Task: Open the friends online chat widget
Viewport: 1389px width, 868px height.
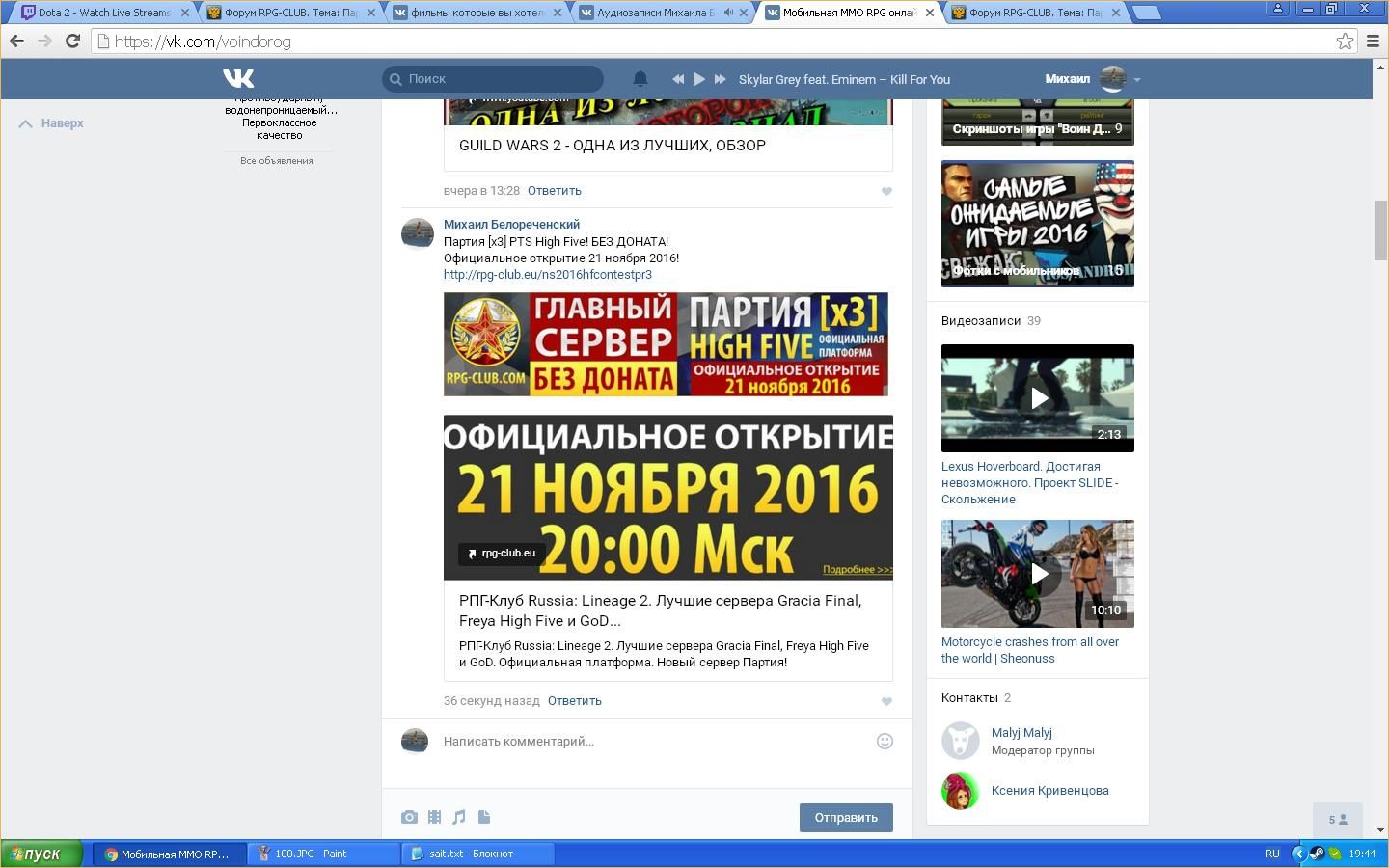Action: coord(1338,820)
